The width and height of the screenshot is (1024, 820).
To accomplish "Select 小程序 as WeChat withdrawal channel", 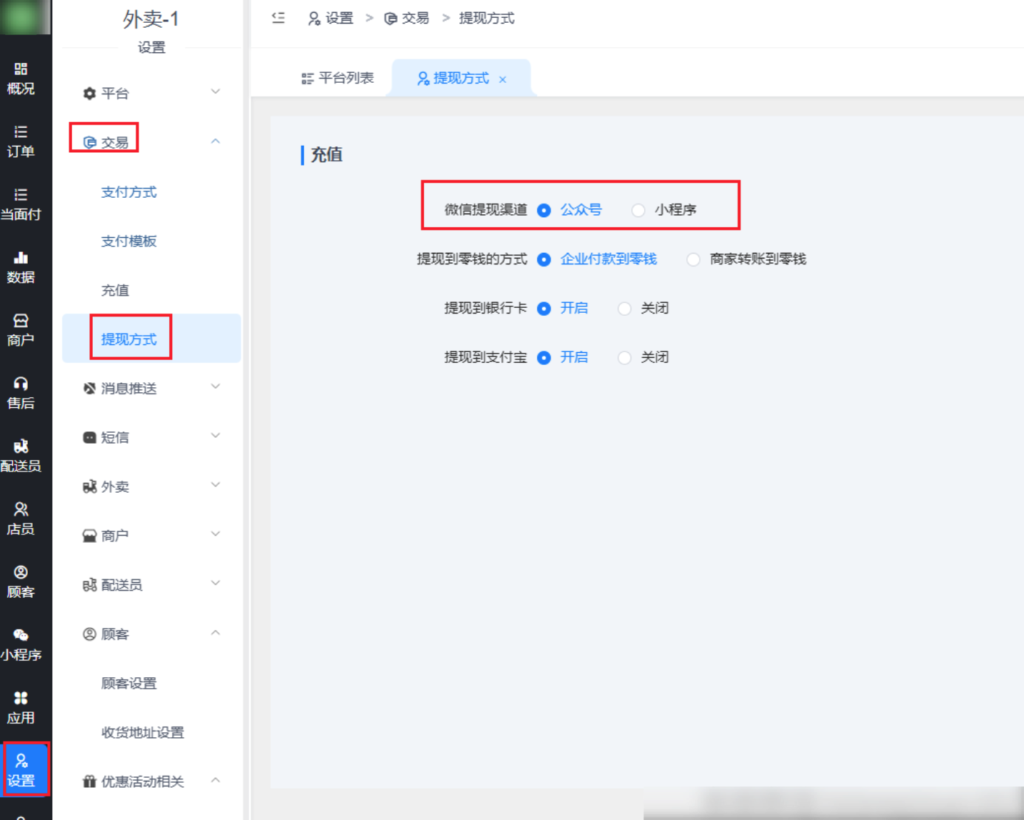I will pos(638,210).
